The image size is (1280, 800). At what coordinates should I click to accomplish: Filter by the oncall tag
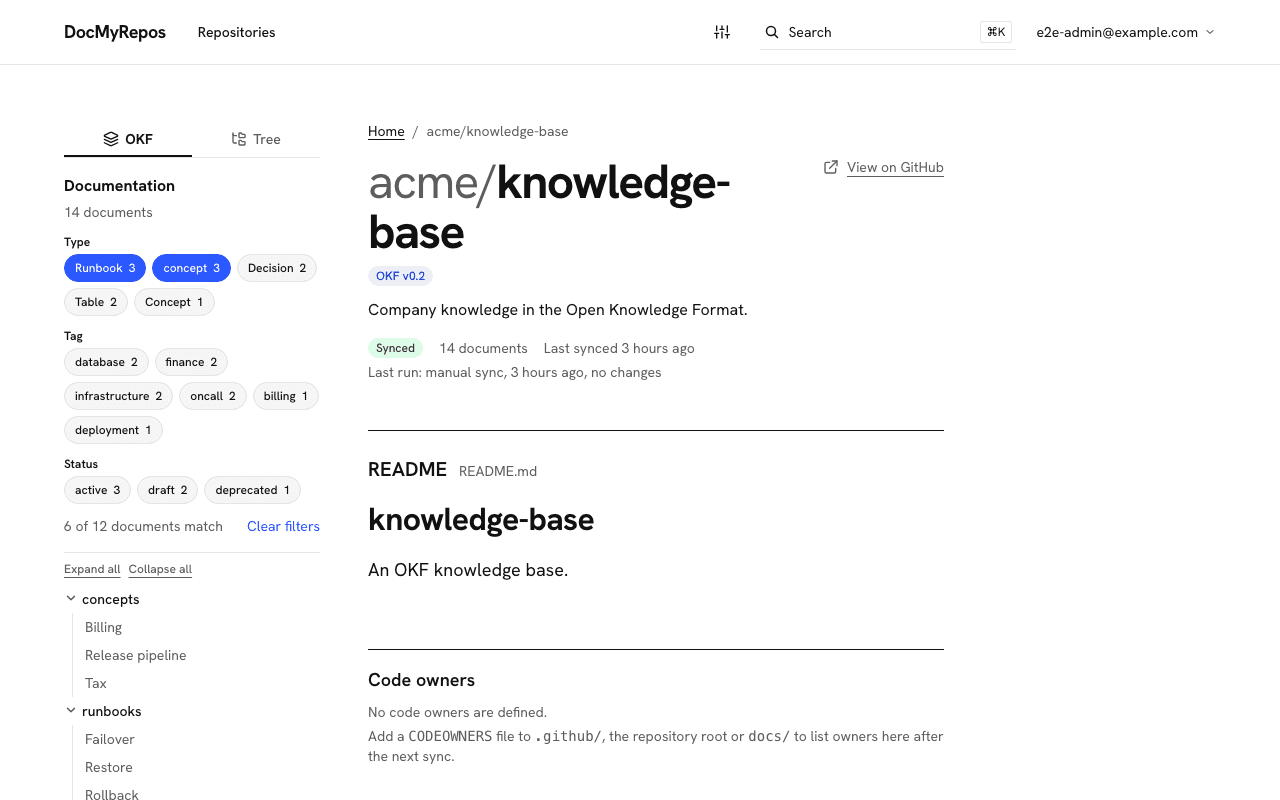tap(213, 396)
